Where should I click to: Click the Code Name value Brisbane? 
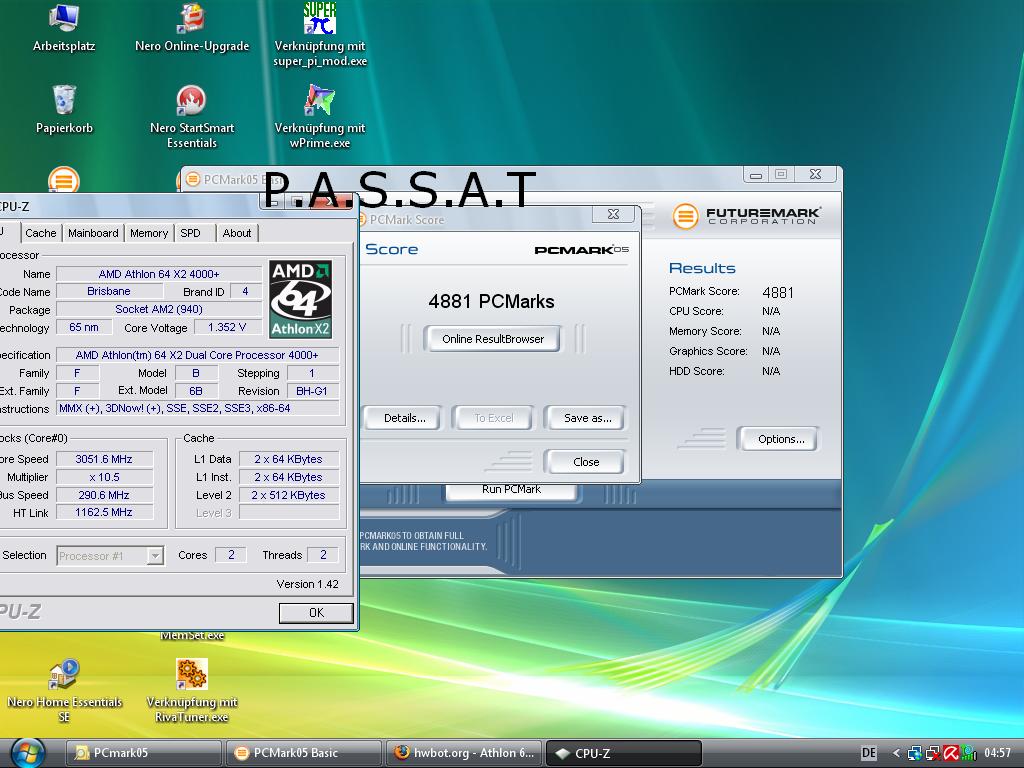[109, 291]
